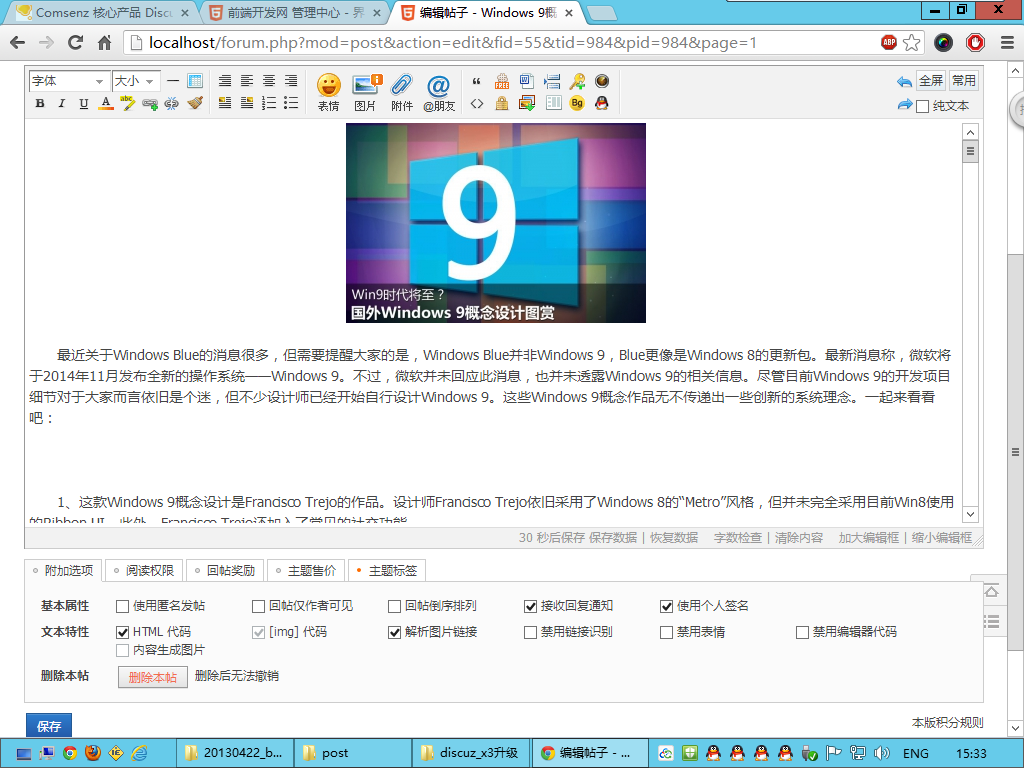This screenshot has width=1024, height=768.
Task: Open the 表情 smiley picker
Action: (328, 92)
